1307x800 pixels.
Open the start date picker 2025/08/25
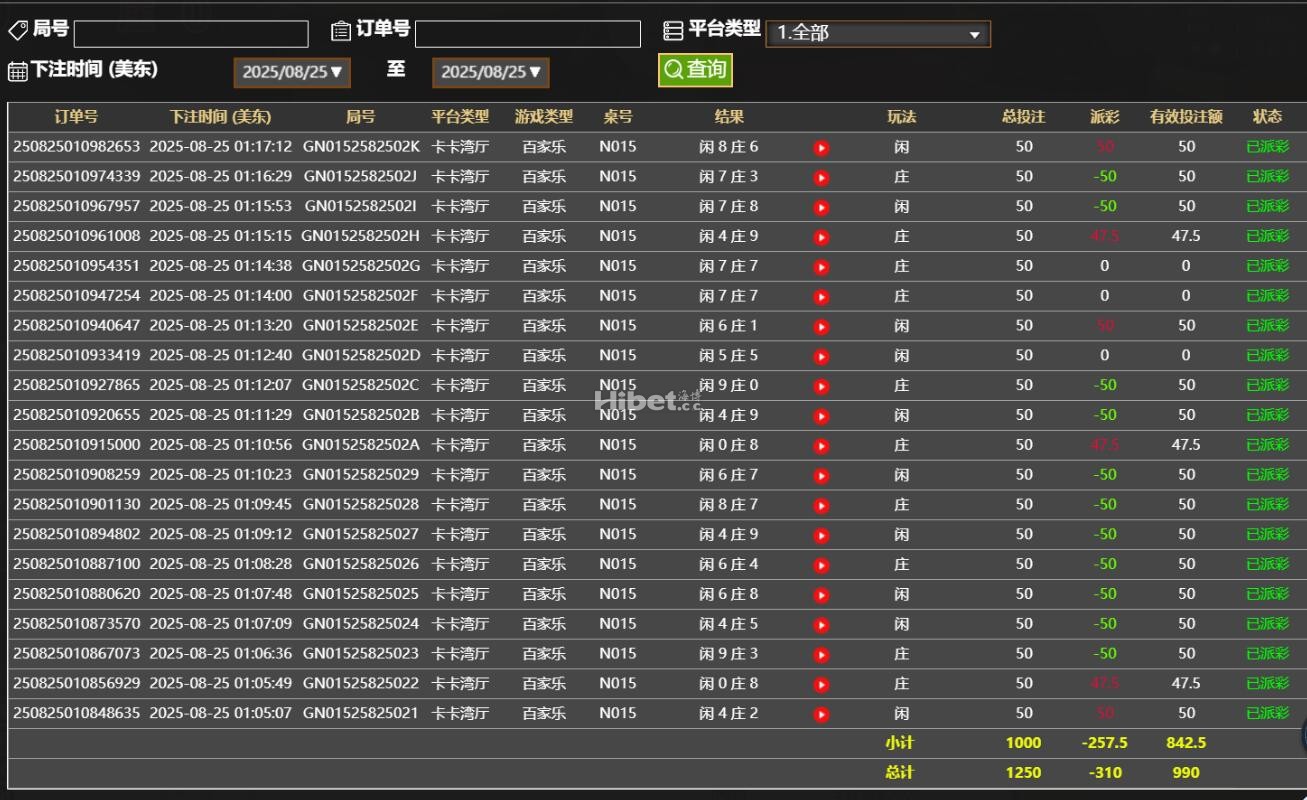292,72
